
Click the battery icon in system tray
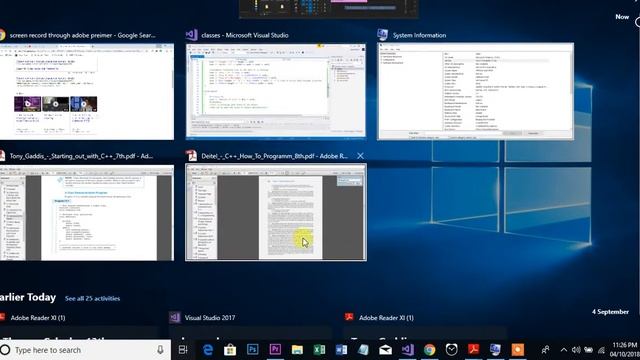click(588, 350)
